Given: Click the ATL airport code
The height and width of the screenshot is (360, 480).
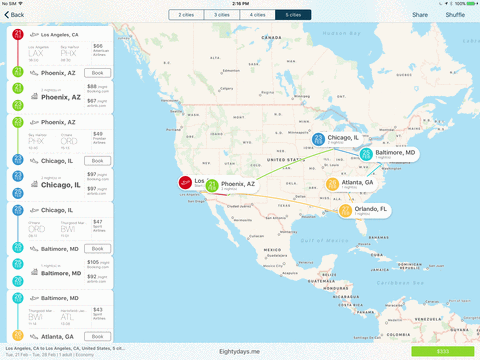Looking at the screenshot, I should [67, 317].
